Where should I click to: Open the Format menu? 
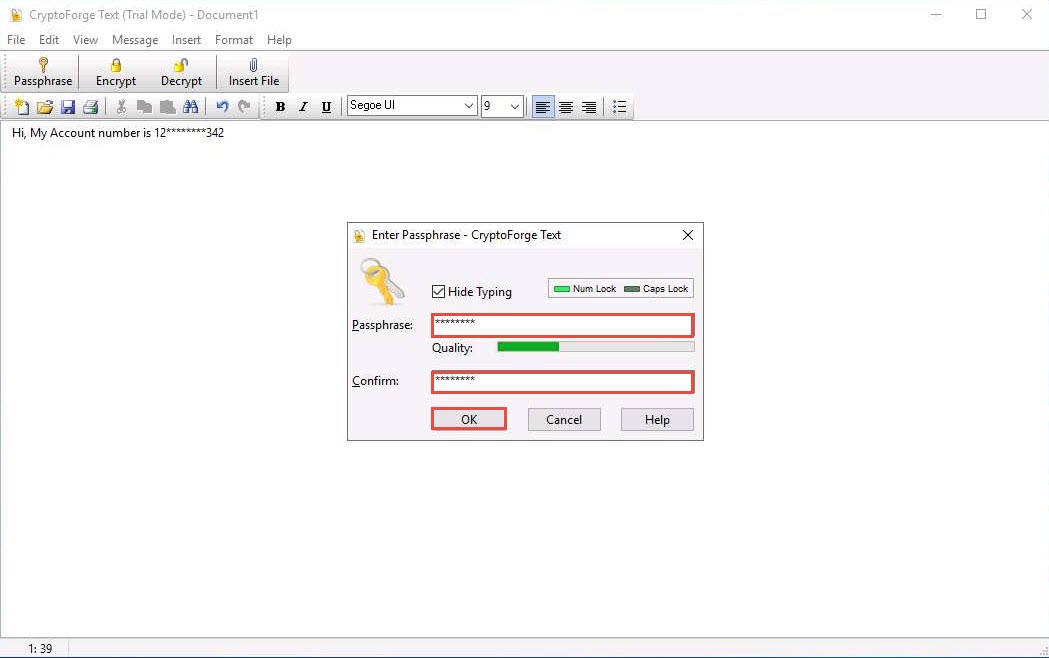(x=234, y=40)
